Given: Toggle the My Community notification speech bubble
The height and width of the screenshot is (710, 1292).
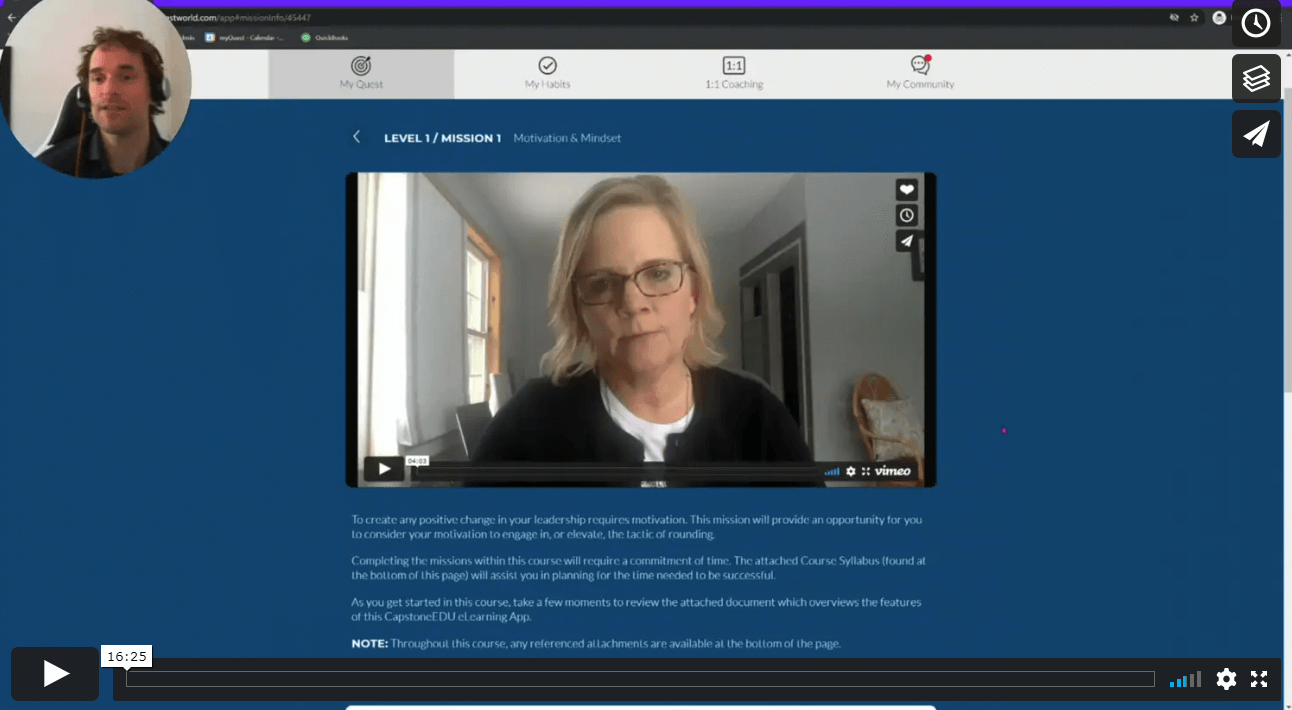Looking at the screenshot, I should [x=920, y=68].
